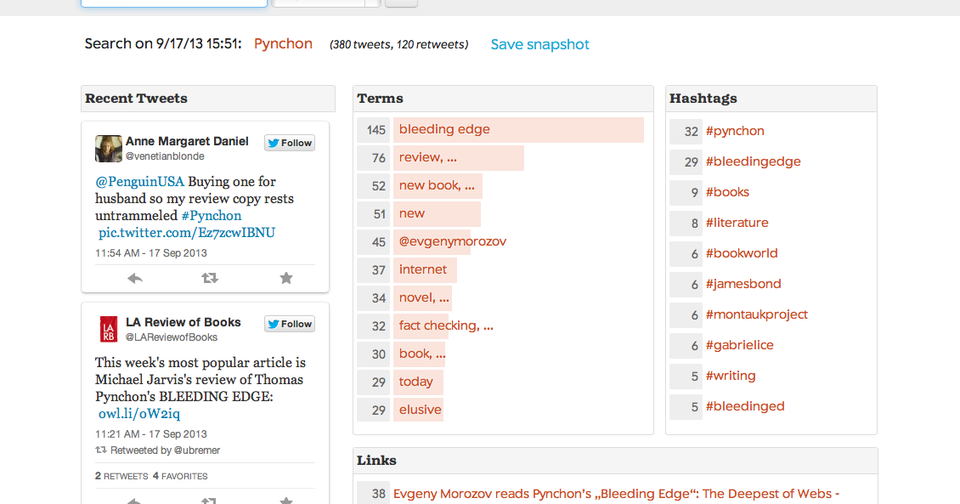Open the #bleedingedge hashtag
Viewport: 960px width, 504px height.
click(753, 162)
